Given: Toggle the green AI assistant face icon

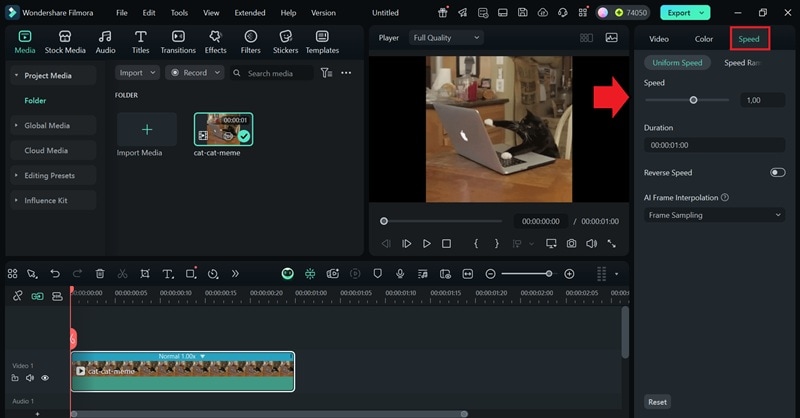Looking at the screenshot, I should point(288,274).
